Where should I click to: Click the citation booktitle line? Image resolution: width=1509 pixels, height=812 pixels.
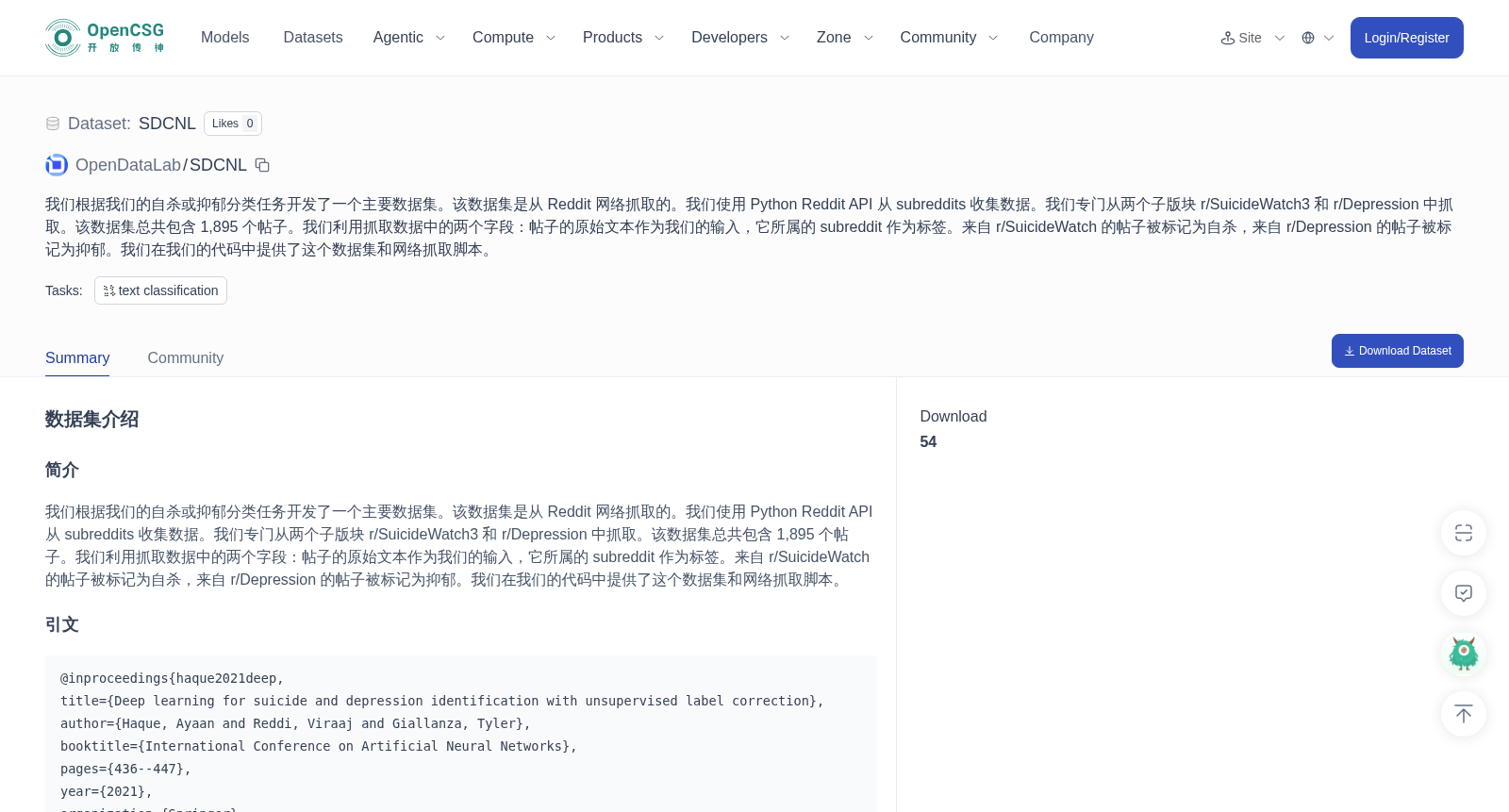click(319, 746)
